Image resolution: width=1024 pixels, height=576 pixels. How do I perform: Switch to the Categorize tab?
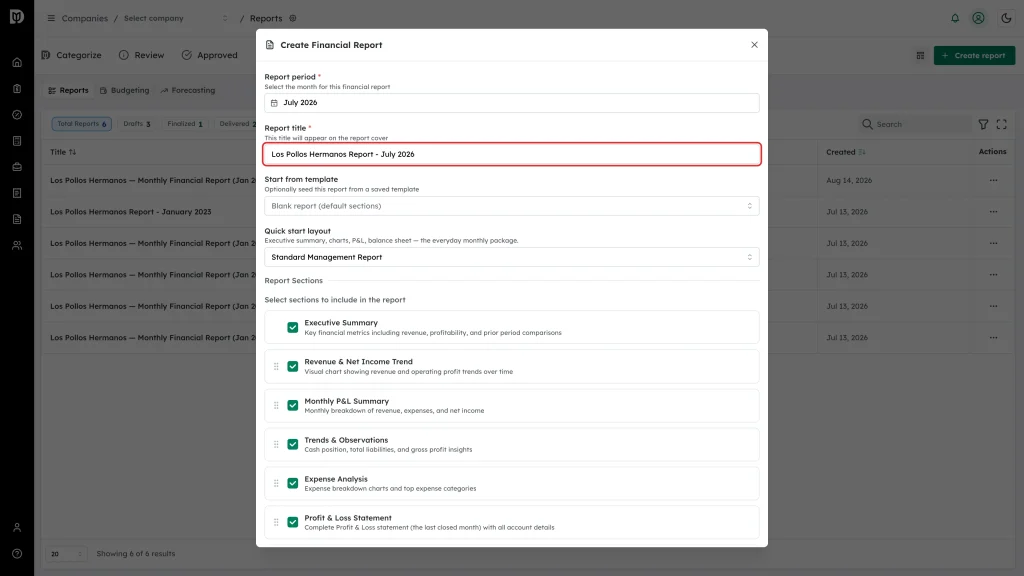[72, 55]
